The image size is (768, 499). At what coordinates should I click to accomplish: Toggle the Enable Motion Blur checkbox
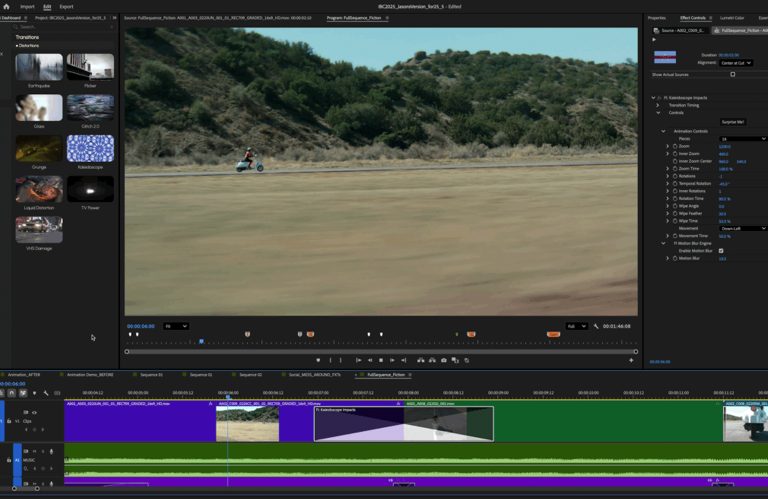click(721, 251)
